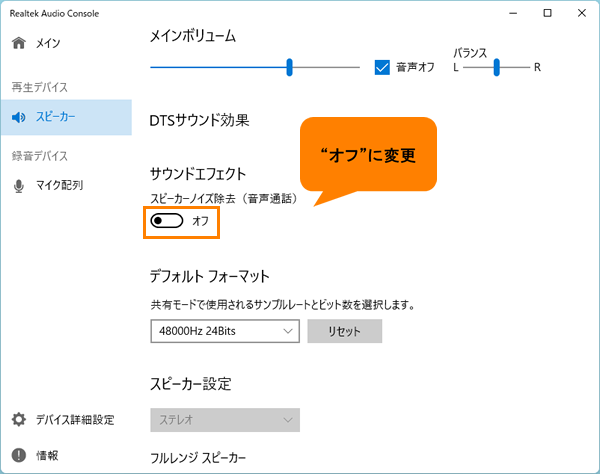The width and height of the screenshot is (600, 474).
Task: Click the microphone icon for マイク配列
Action: pyautogui.click(x=18, y=186)
